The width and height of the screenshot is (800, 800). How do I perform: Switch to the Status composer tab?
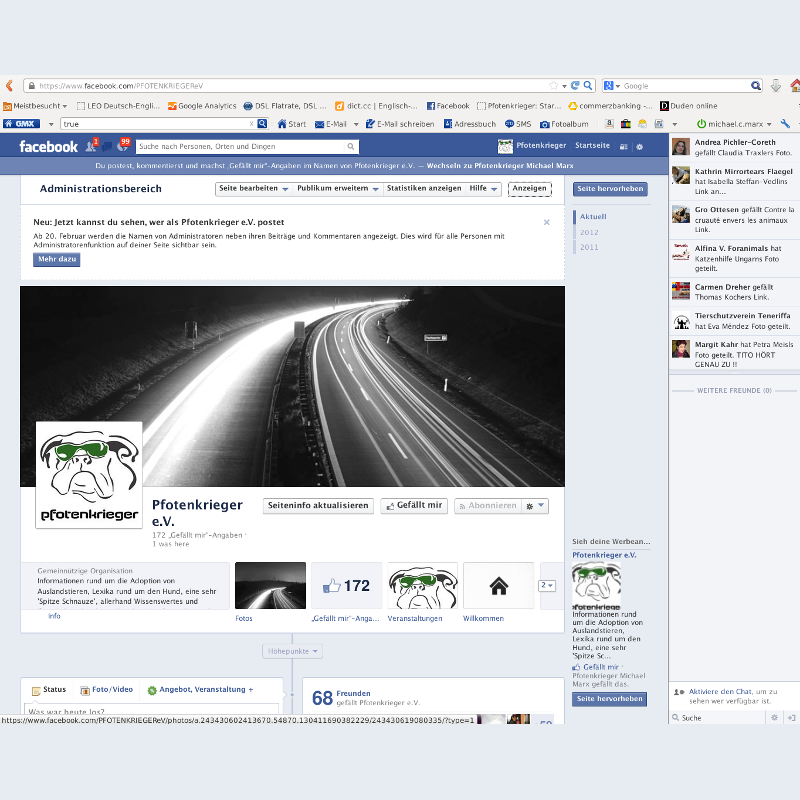[49, 690]
